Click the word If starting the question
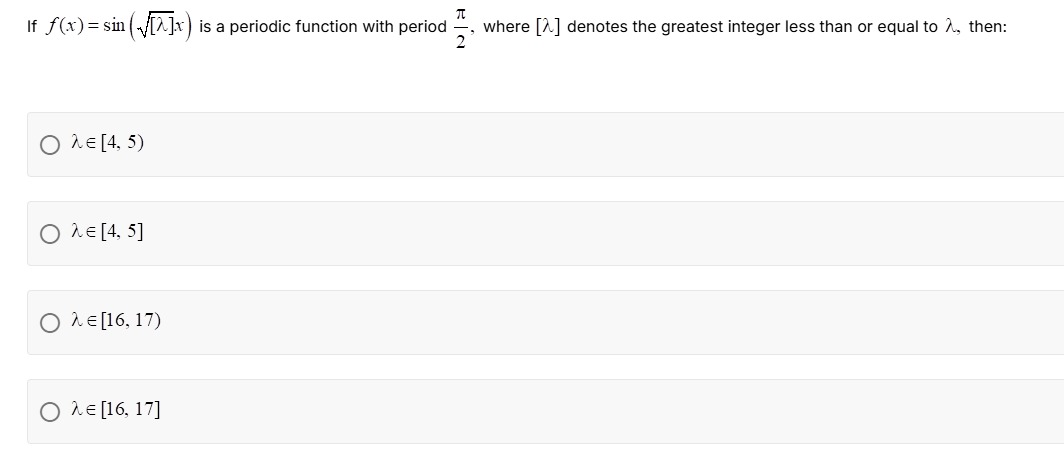Screen dimensions: 1064x454 (x=31, y=27)
